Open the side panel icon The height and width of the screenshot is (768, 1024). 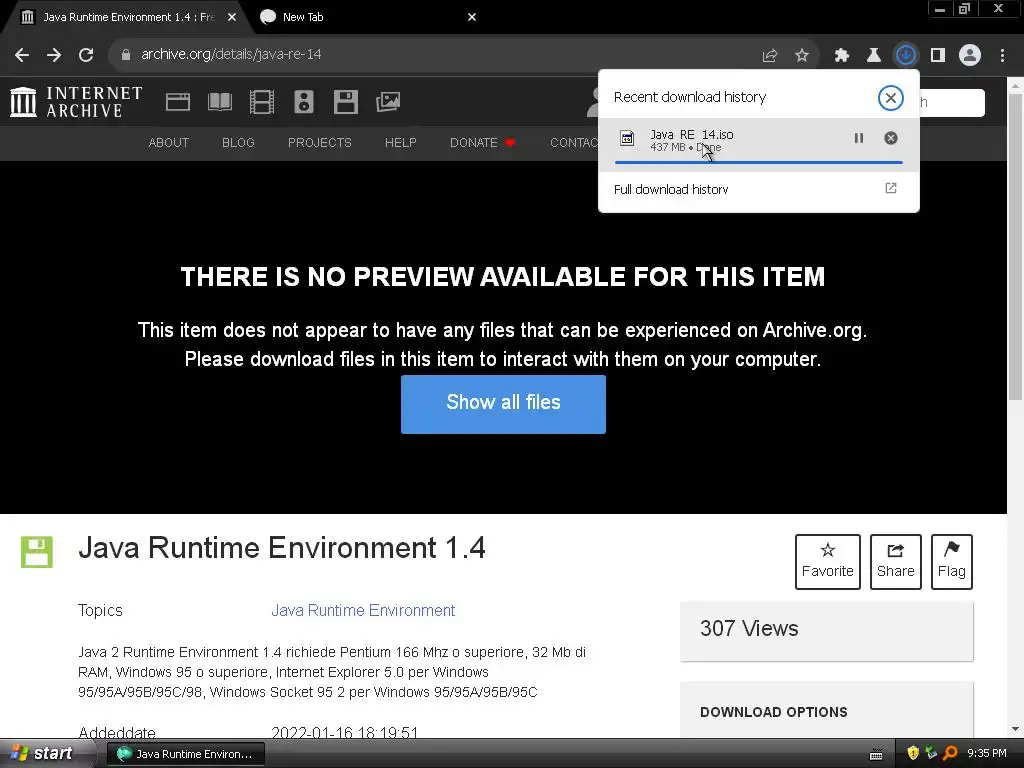tap(938, 56)
